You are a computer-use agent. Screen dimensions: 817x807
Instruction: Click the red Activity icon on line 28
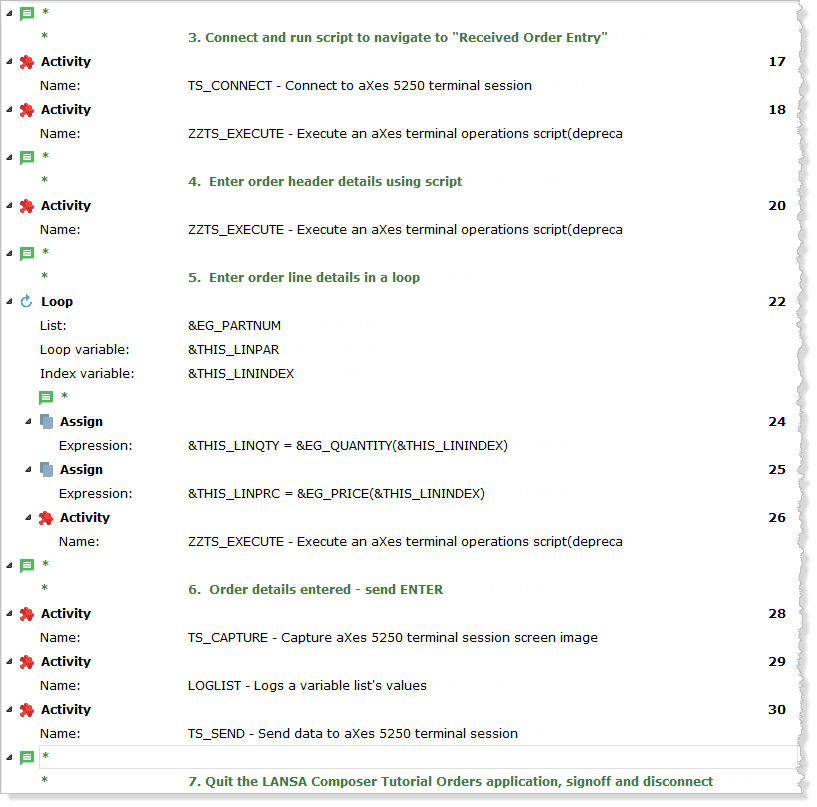tap(27, 614)
